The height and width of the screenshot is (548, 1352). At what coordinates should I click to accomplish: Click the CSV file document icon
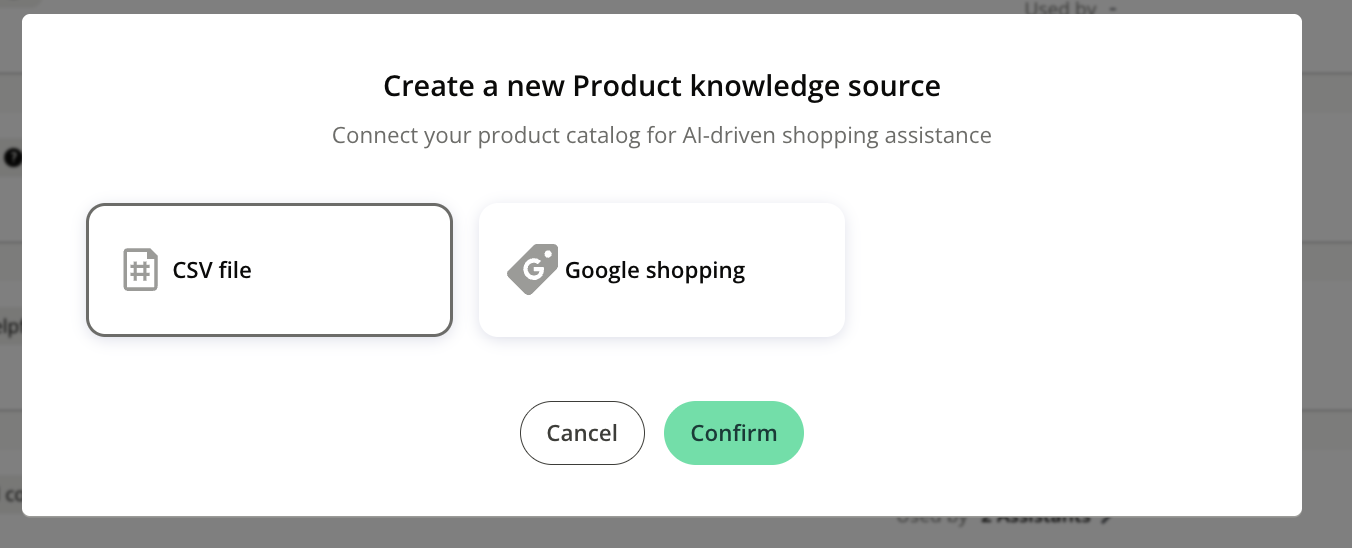(141, 270)
